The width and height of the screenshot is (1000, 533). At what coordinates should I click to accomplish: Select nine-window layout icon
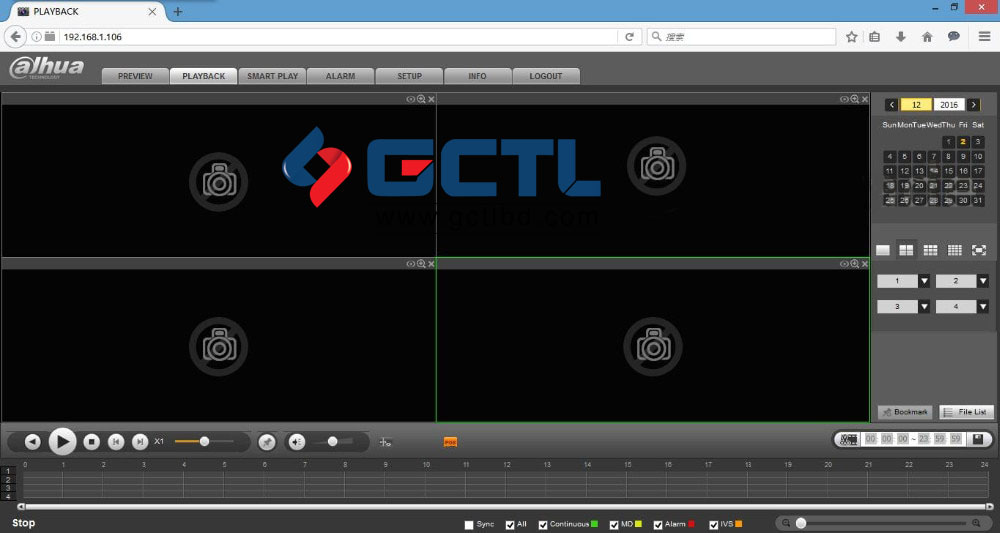click(930, 251)
